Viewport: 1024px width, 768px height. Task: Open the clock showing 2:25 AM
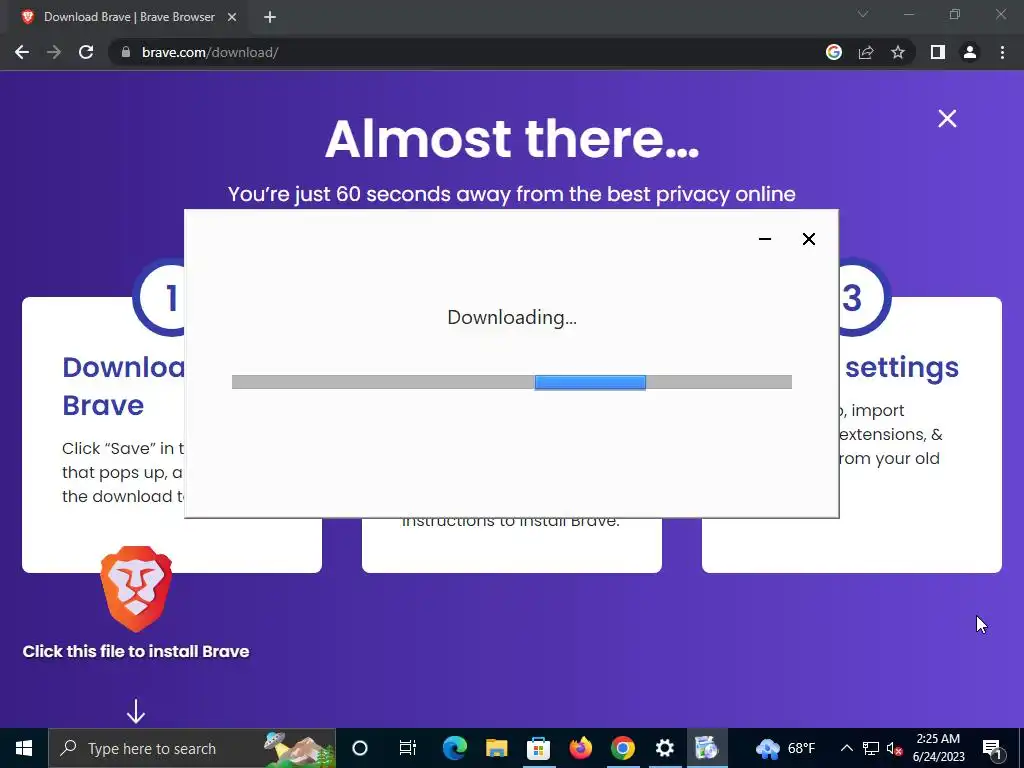(938, 748)
